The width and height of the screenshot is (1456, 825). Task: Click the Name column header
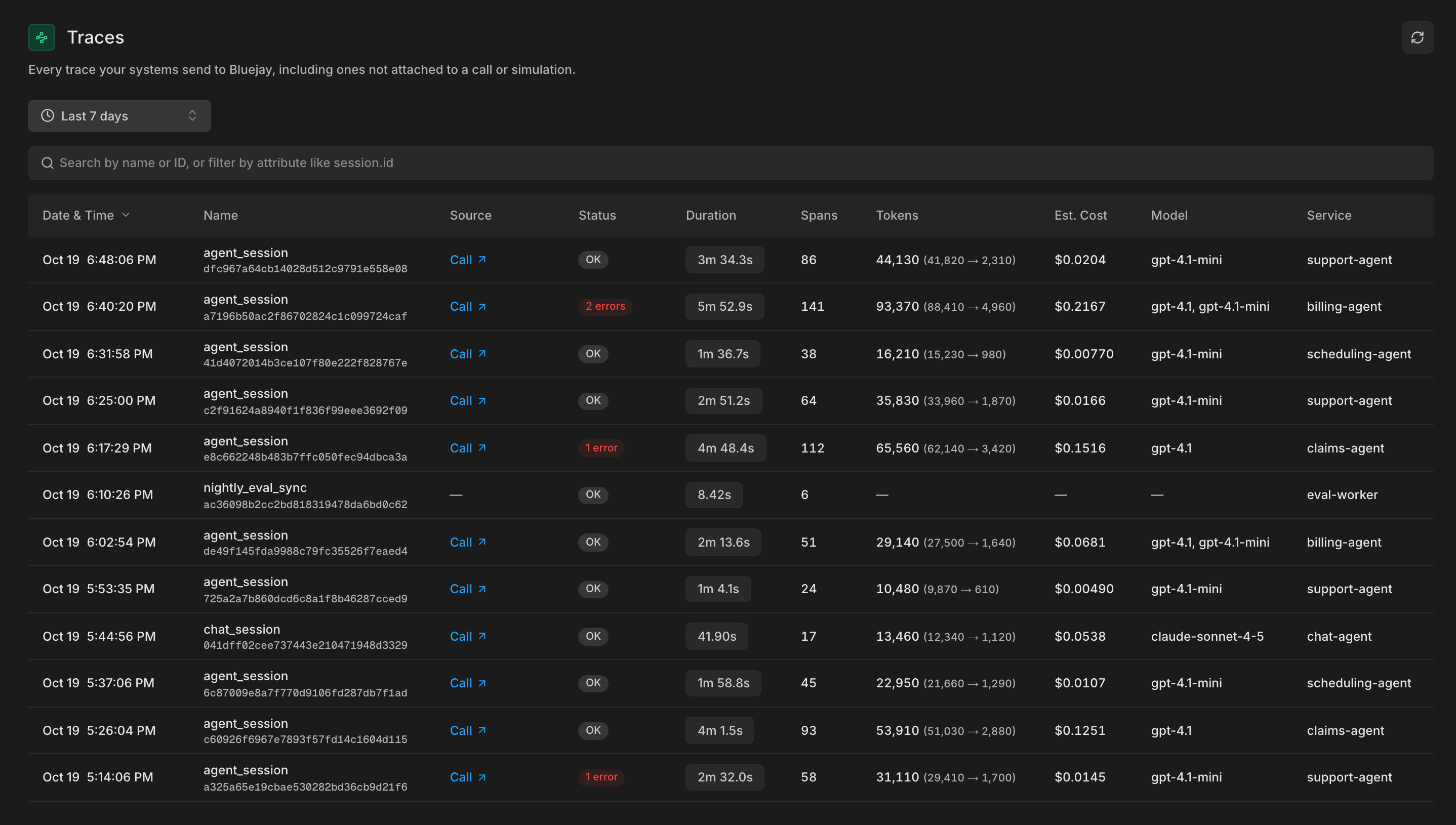point(220,215)
